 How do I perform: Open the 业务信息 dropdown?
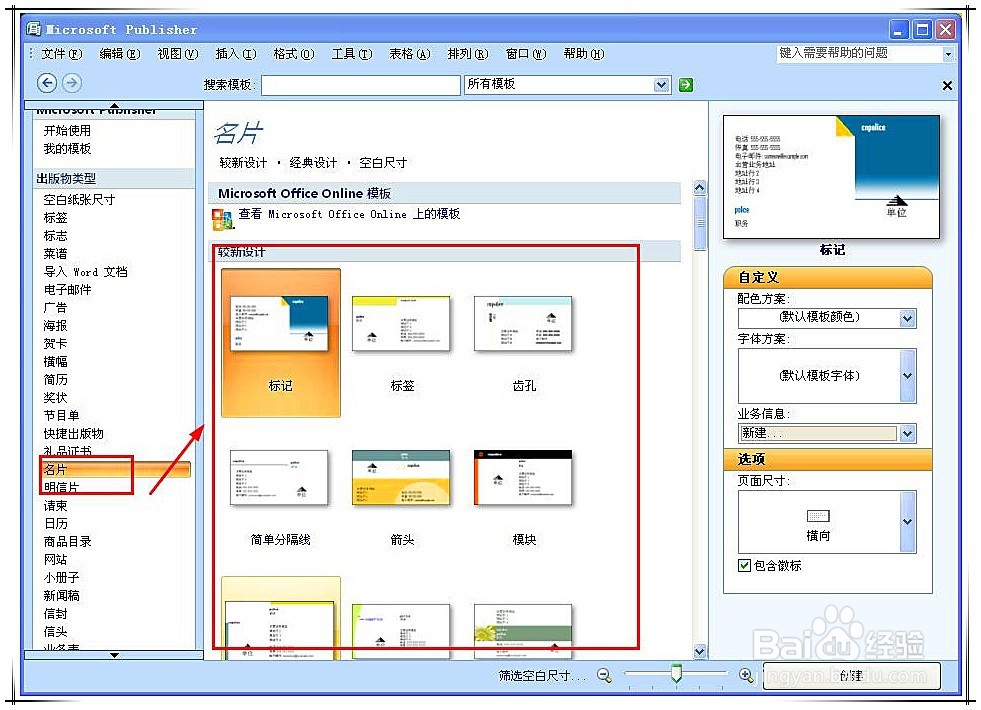pyautogui.click(x=908, y=434)
